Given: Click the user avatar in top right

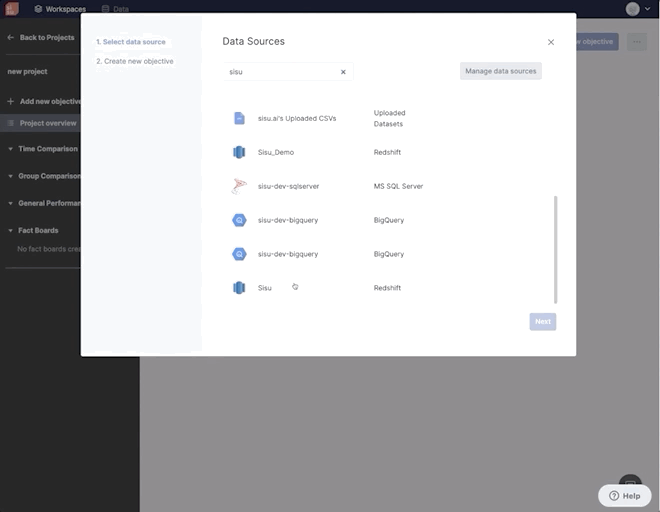Looking at the screenshot, I should (x=632, y=8).
